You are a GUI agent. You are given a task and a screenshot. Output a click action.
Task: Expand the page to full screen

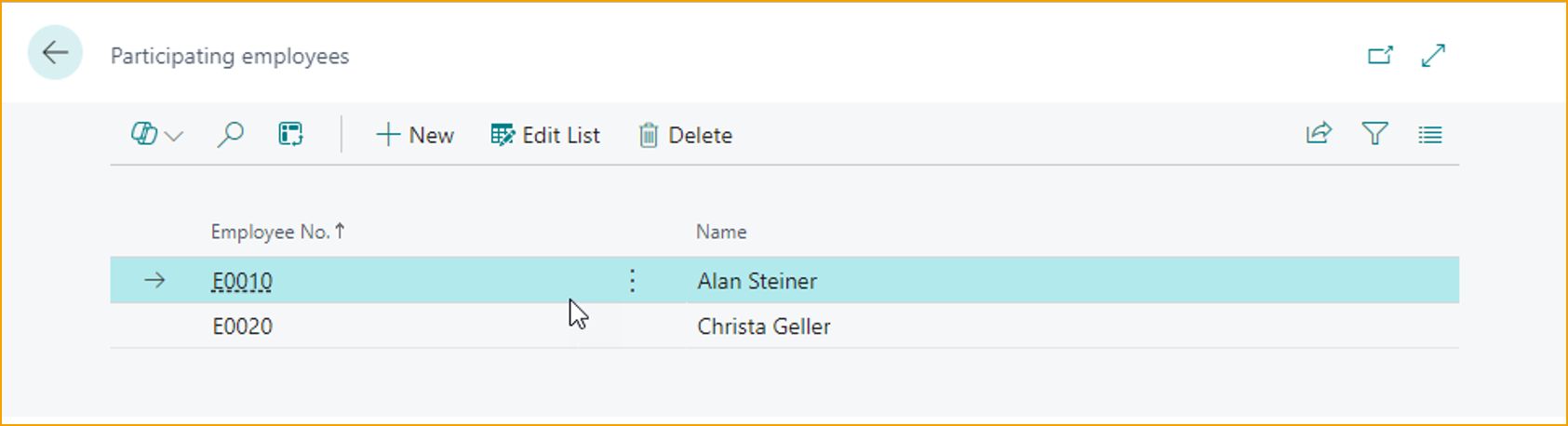click(1433, 55)
